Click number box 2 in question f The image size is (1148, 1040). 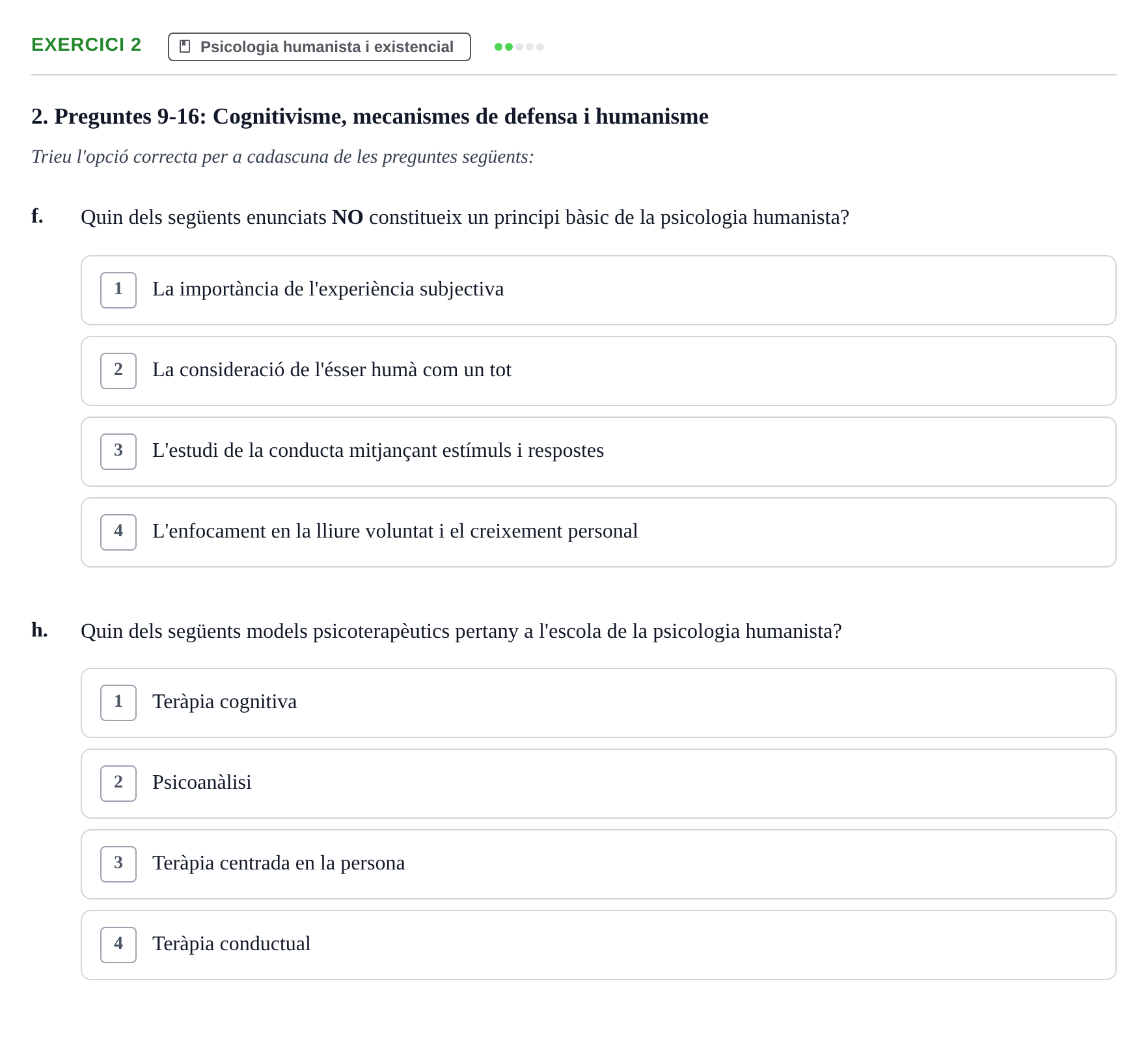118,371
